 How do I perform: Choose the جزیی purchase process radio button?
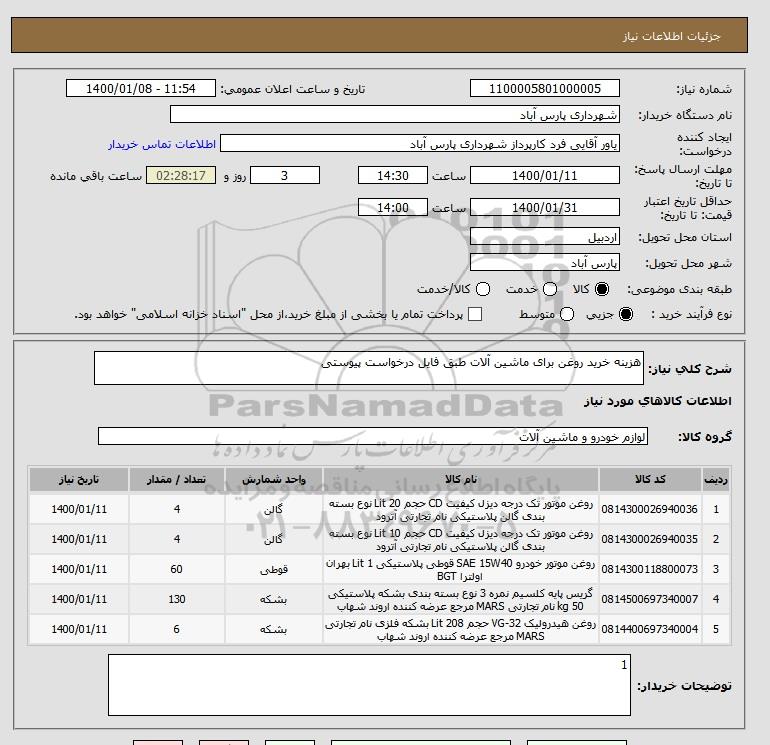pos(626,314)
